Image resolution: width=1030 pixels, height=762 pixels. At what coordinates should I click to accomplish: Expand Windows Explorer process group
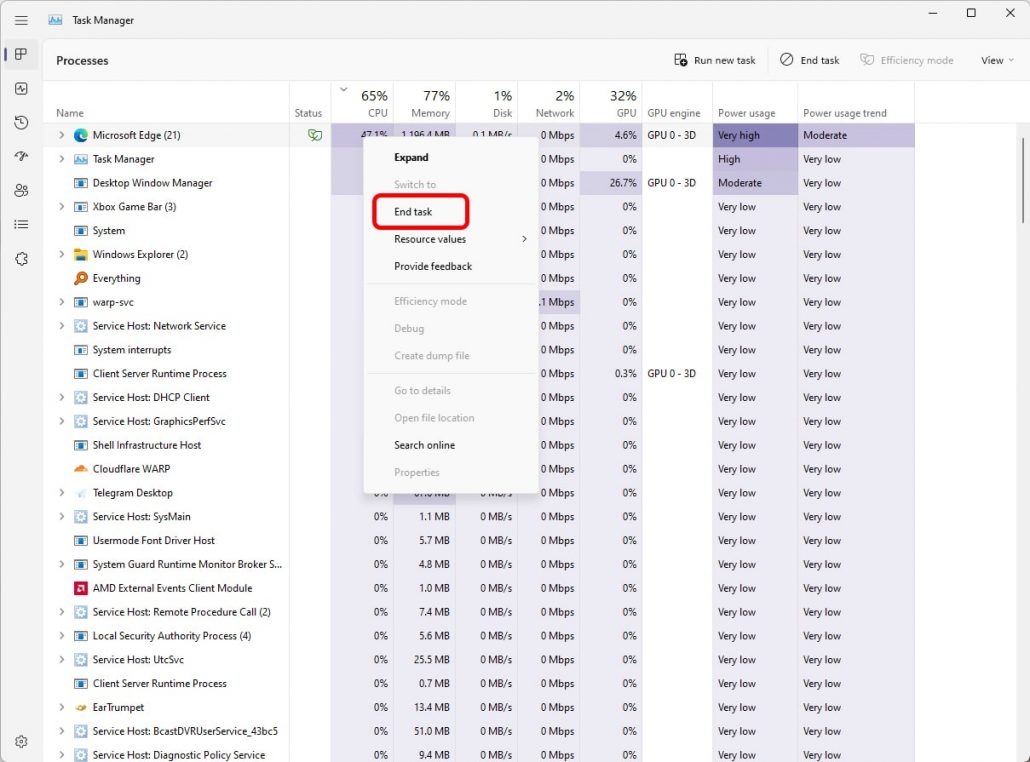pos(61,255)
